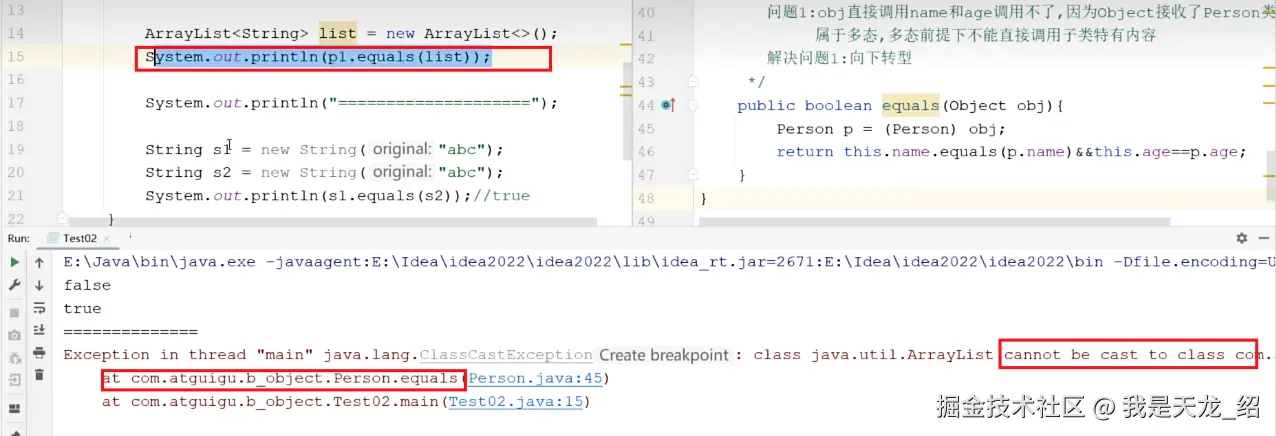Click the 'list' variable declaration on line 14
This screenshot has height=436, width=1276.
click(x=337, y=33)
